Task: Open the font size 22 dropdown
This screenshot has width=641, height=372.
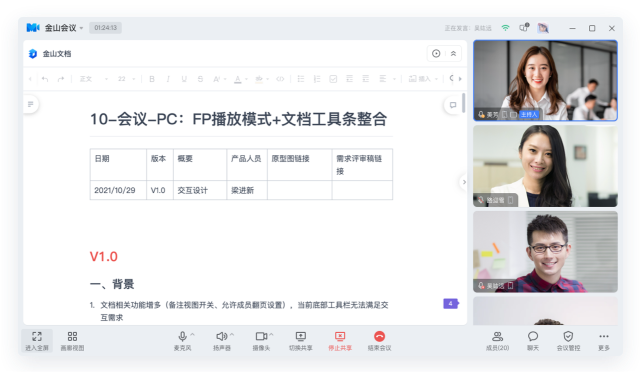Action: (126, 79)
